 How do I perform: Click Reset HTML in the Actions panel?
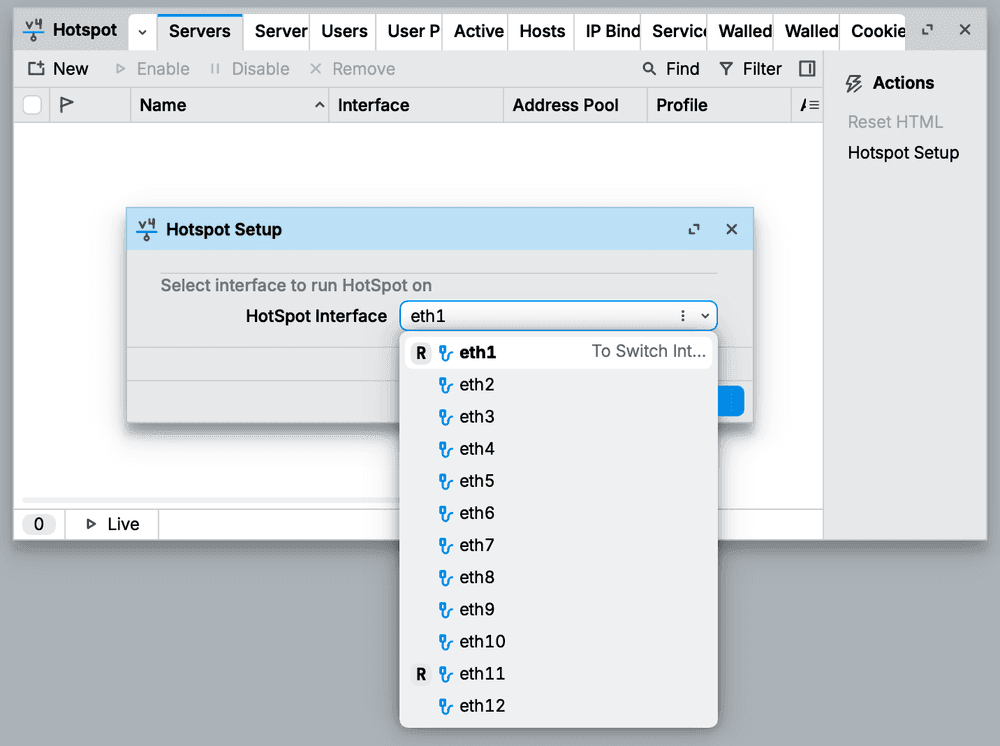895,122
